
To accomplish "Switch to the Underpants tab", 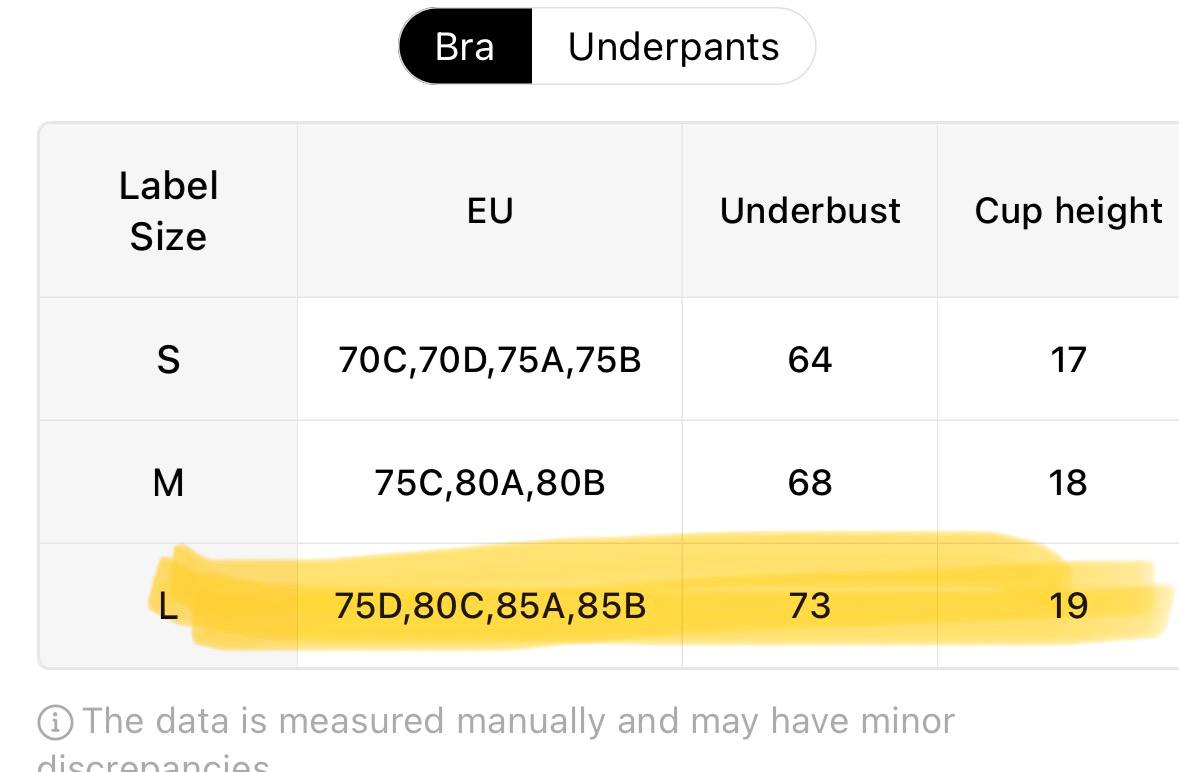I will click(673, 47).
